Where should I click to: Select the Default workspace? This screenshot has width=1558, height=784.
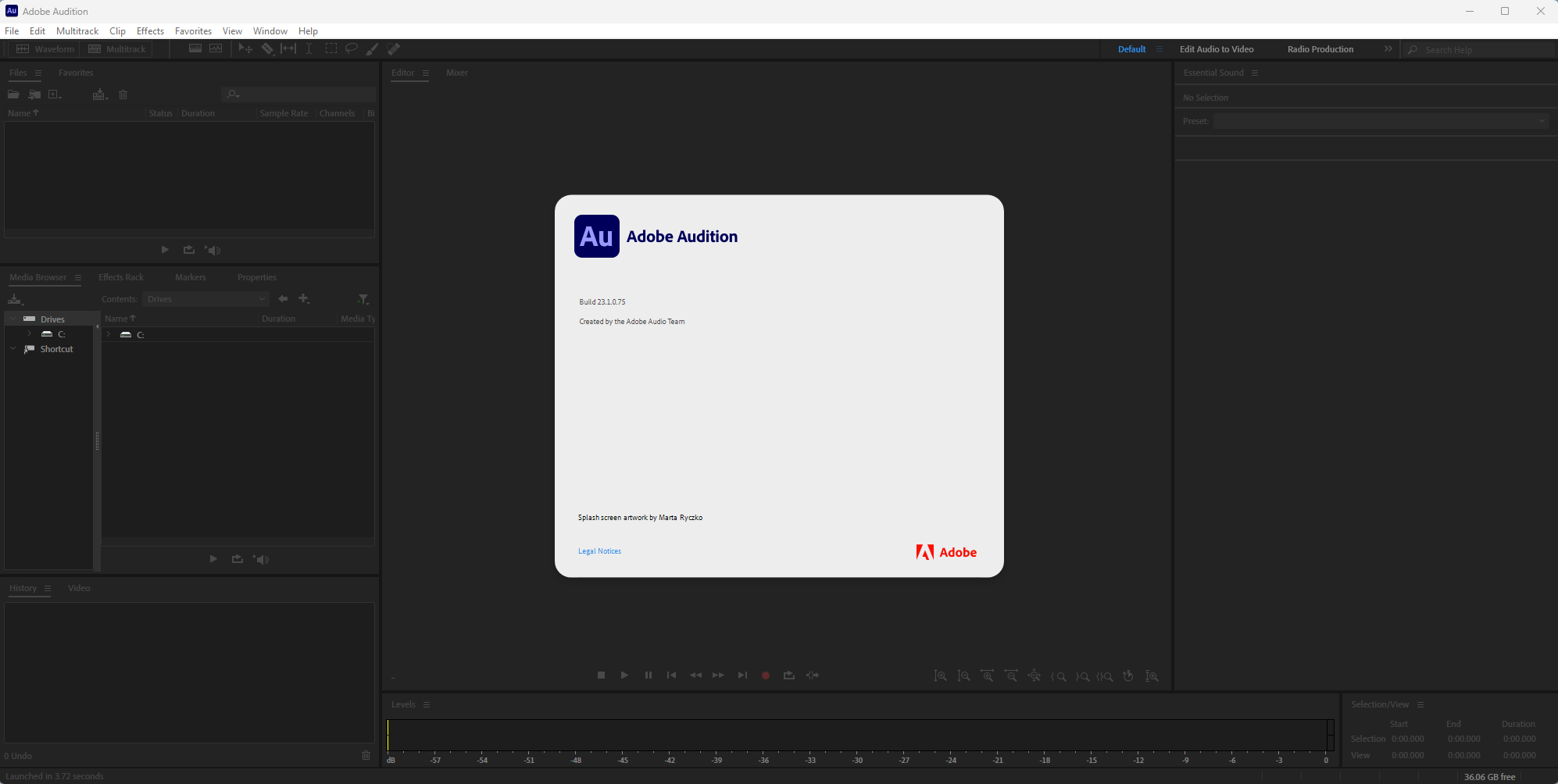(1131, 49)
